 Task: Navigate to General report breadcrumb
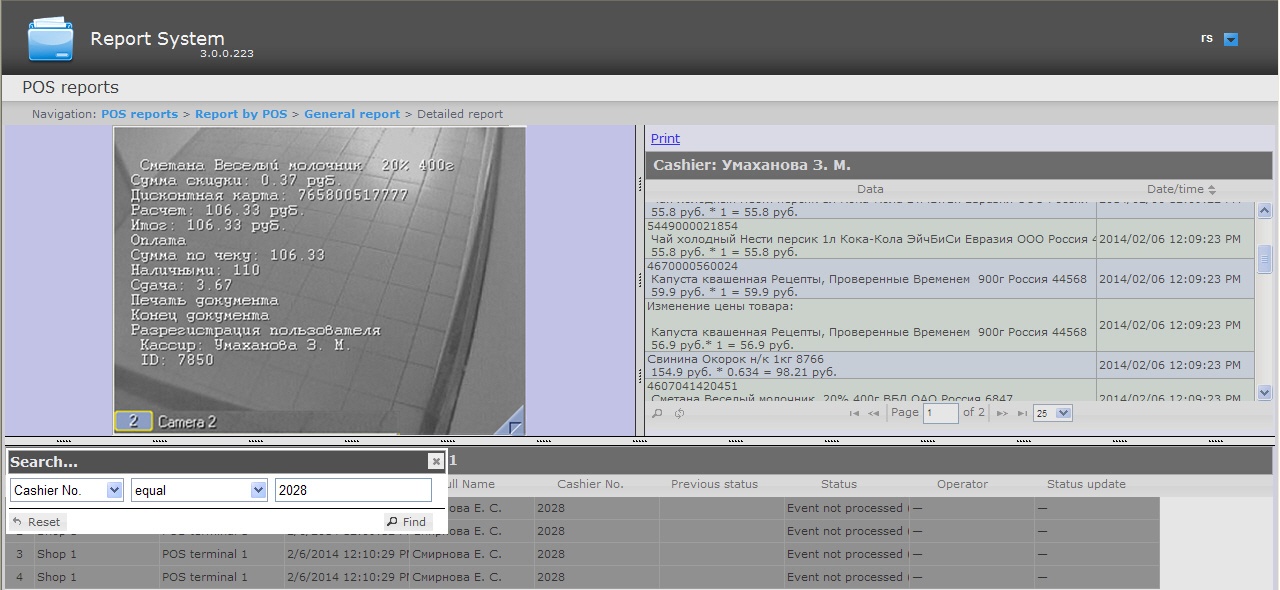click(x=352, y=114)
